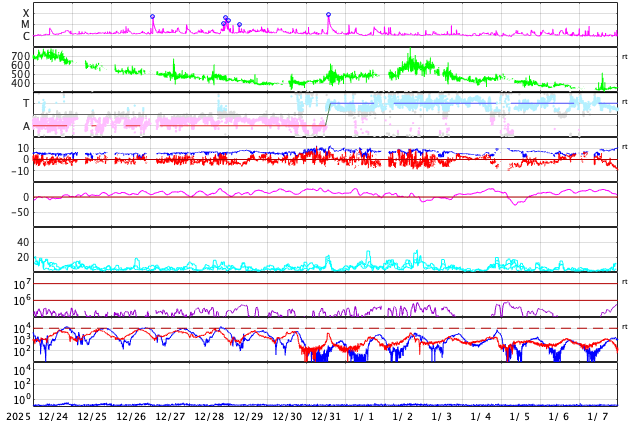The image size is (634, 424).
Task: Click the 12/28 date label
Action: click(209, 416)
